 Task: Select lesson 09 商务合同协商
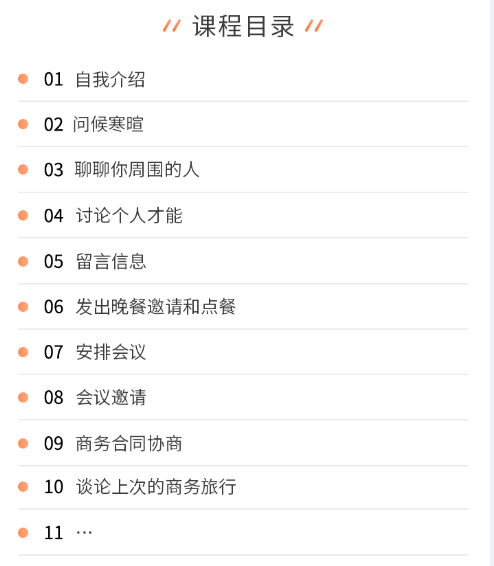(x=243, y=443)
